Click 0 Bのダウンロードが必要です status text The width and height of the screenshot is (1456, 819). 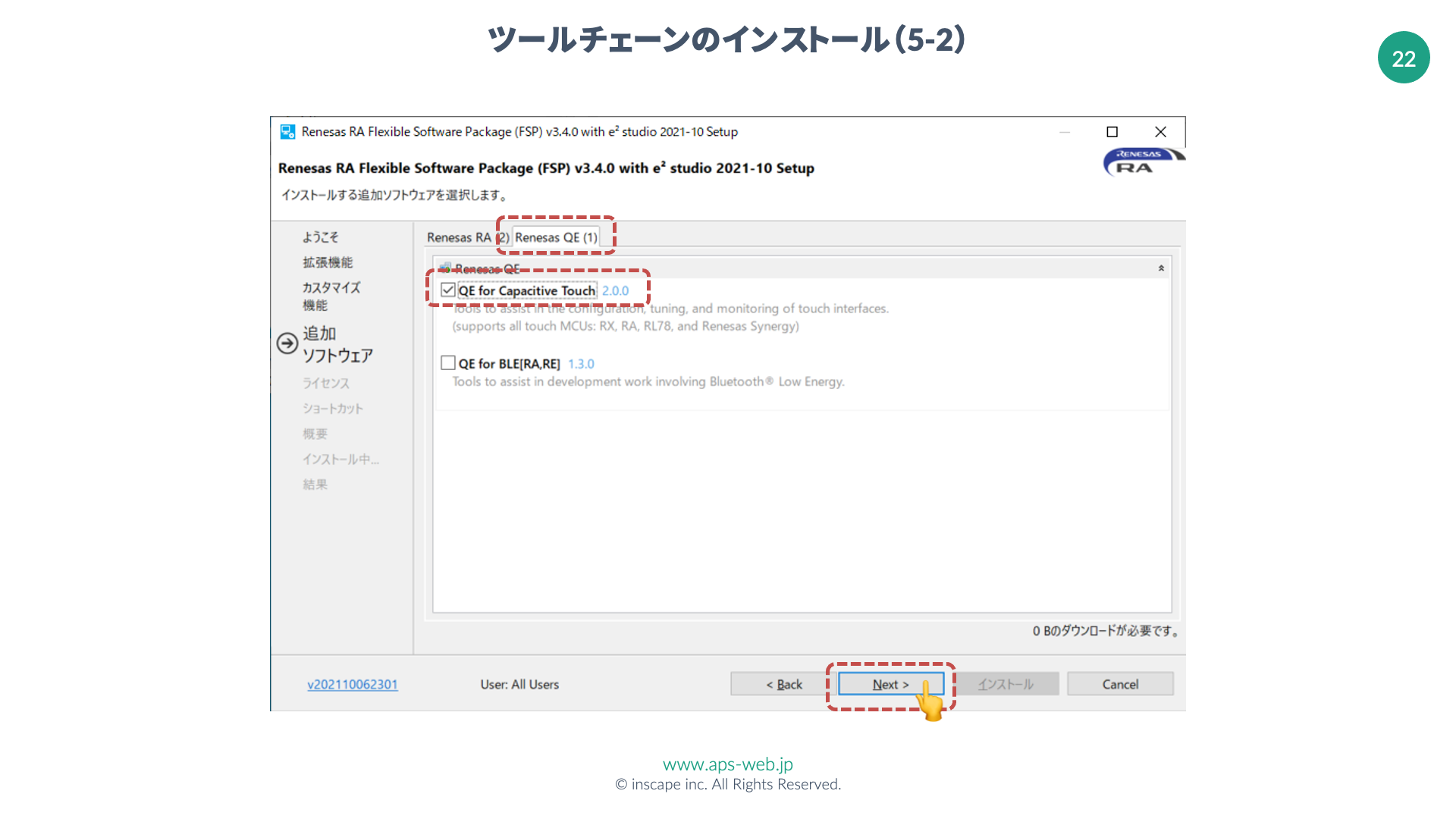point(1106,631)
